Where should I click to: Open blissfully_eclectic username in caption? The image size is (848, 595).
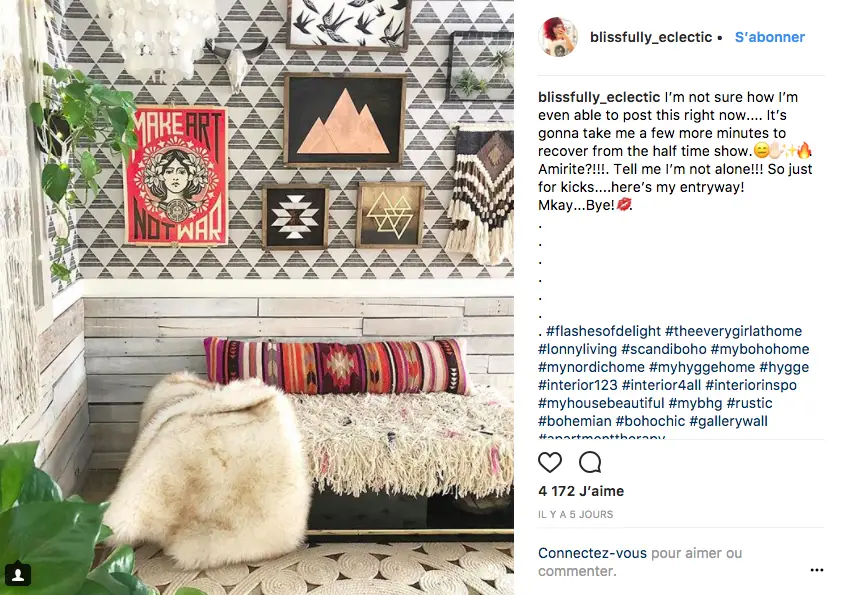pyautogui.click(x=599, y=97)
